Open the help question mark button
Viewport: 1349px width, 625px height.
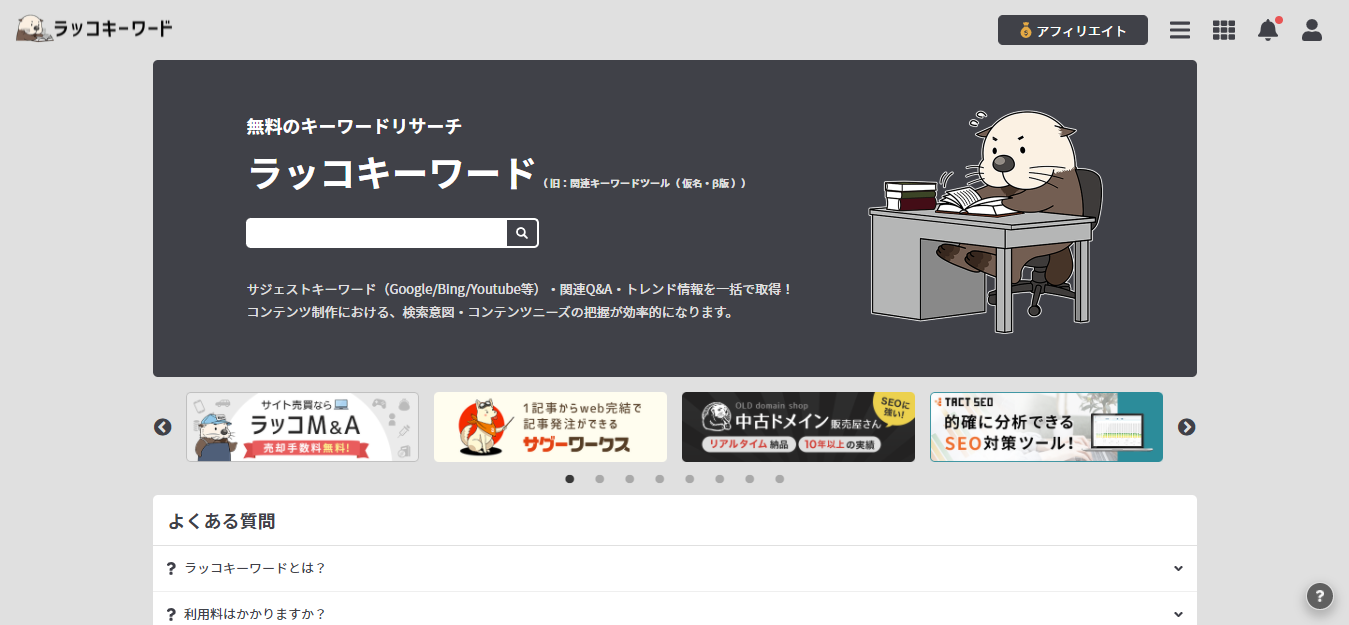1320,596
